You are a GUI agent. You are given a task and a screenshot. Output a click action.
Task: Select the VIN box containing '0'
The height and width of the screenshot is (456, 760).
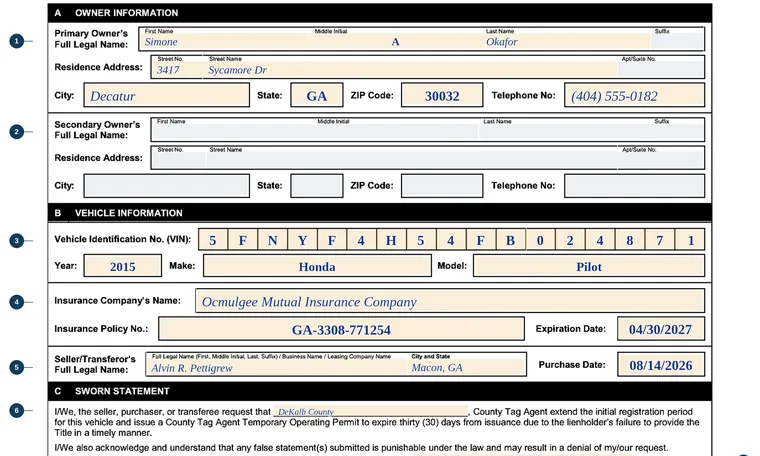pos(540,240)
